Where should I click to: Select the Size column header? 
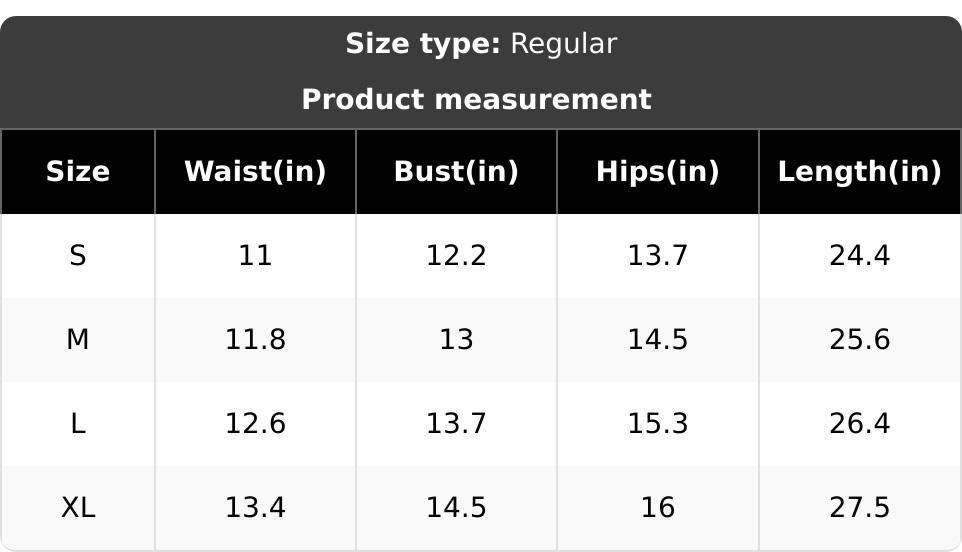(x=78, y=172)
